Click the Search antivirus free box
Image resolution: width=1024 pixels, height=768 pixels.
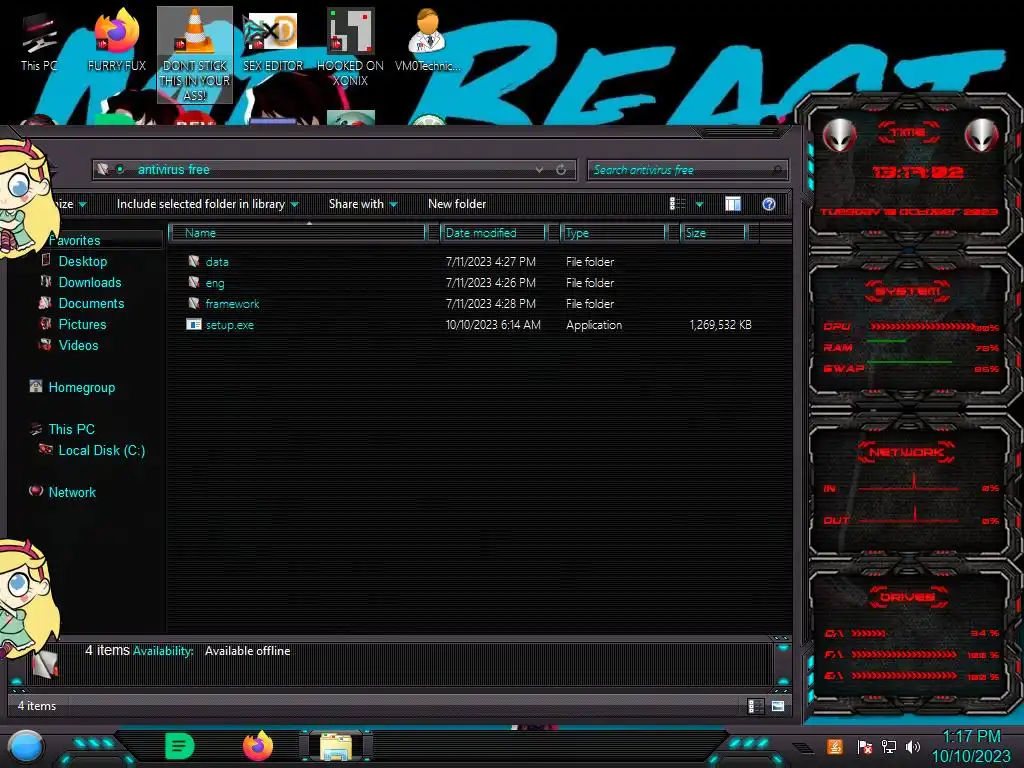[688, 170]
